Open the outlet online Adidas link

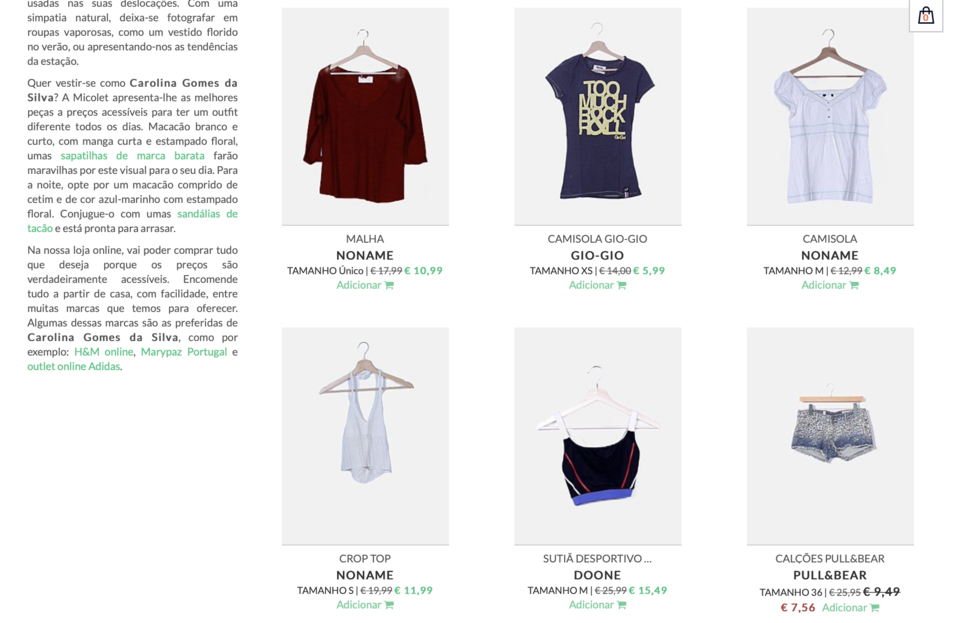[73, 367]
